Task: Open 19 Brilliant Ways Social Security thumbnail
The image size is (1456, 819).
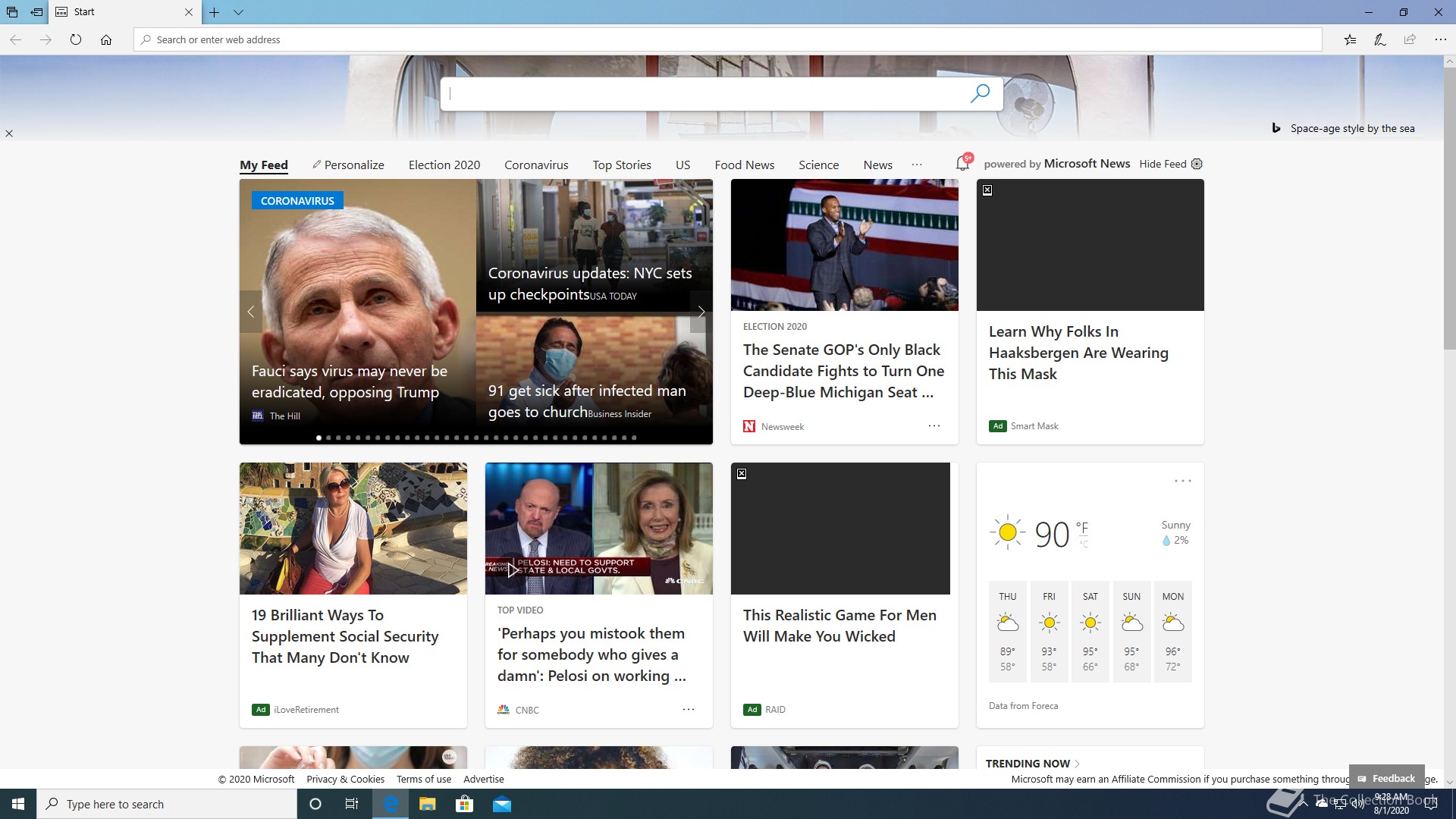Action: click(x=353, y=529)
